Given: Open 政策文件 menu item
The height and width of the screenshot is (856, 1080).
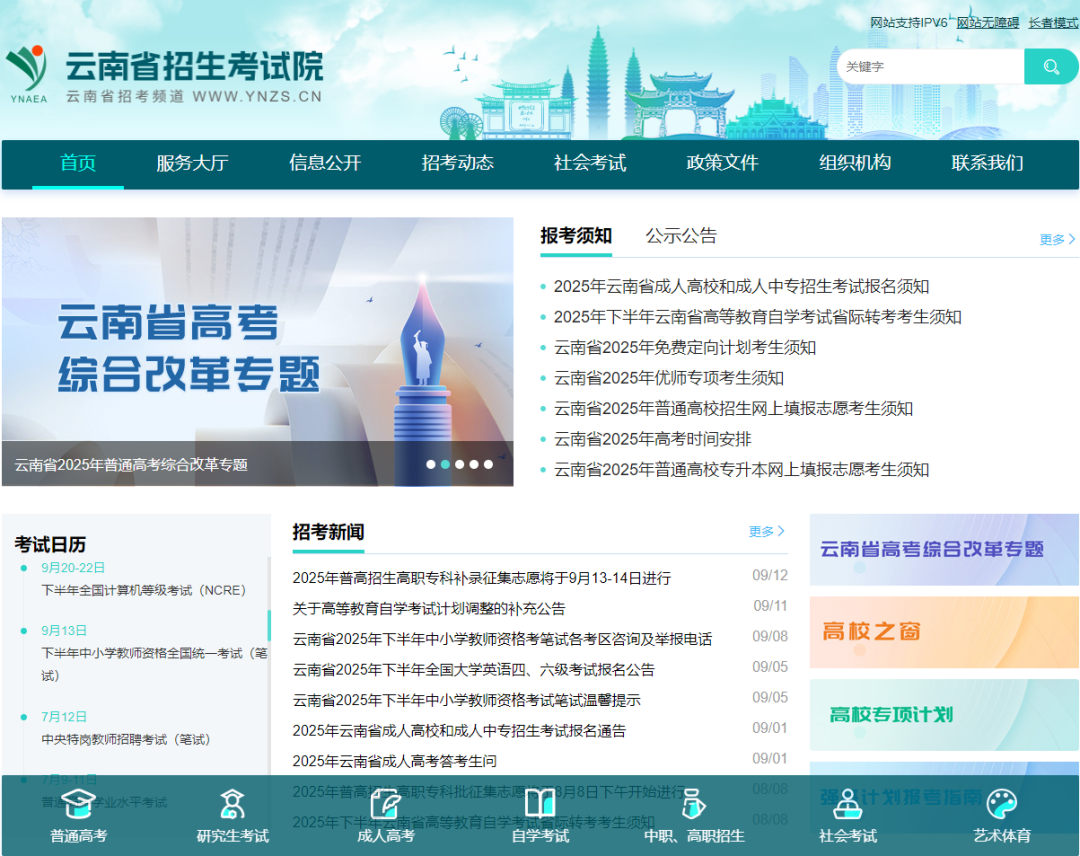Looking at the screenshot, I should coord(723,163).
